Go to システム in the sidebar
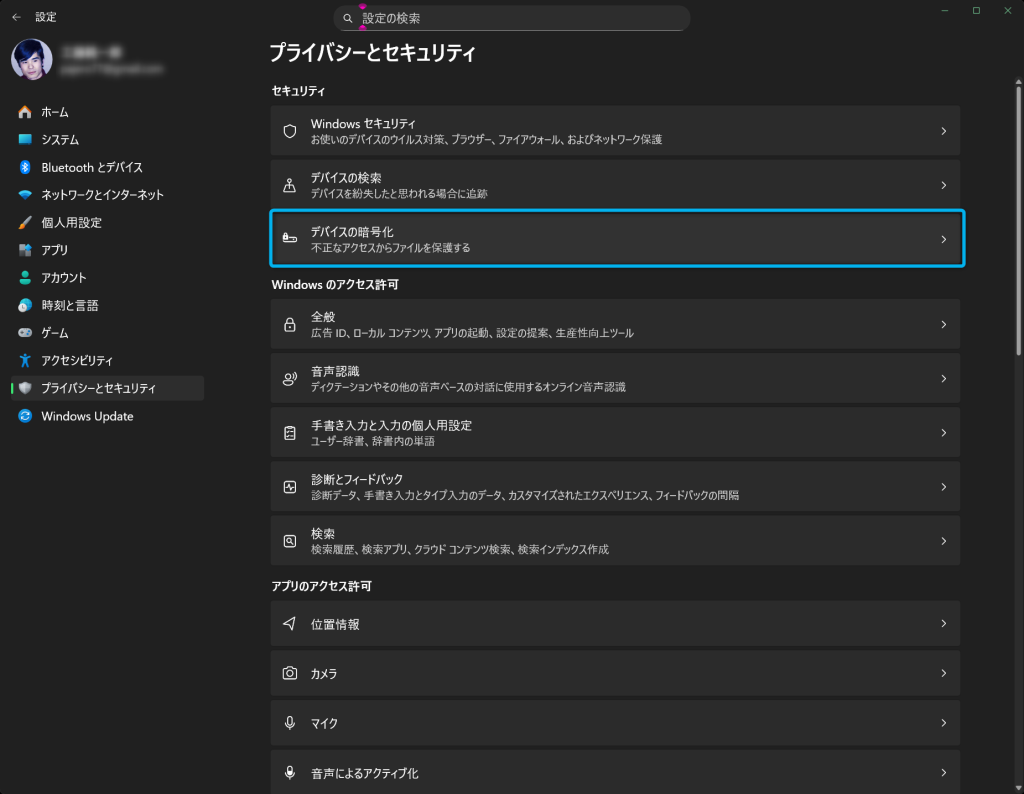The height and width of the screenshot is (794, 1024). coord(60,140)
